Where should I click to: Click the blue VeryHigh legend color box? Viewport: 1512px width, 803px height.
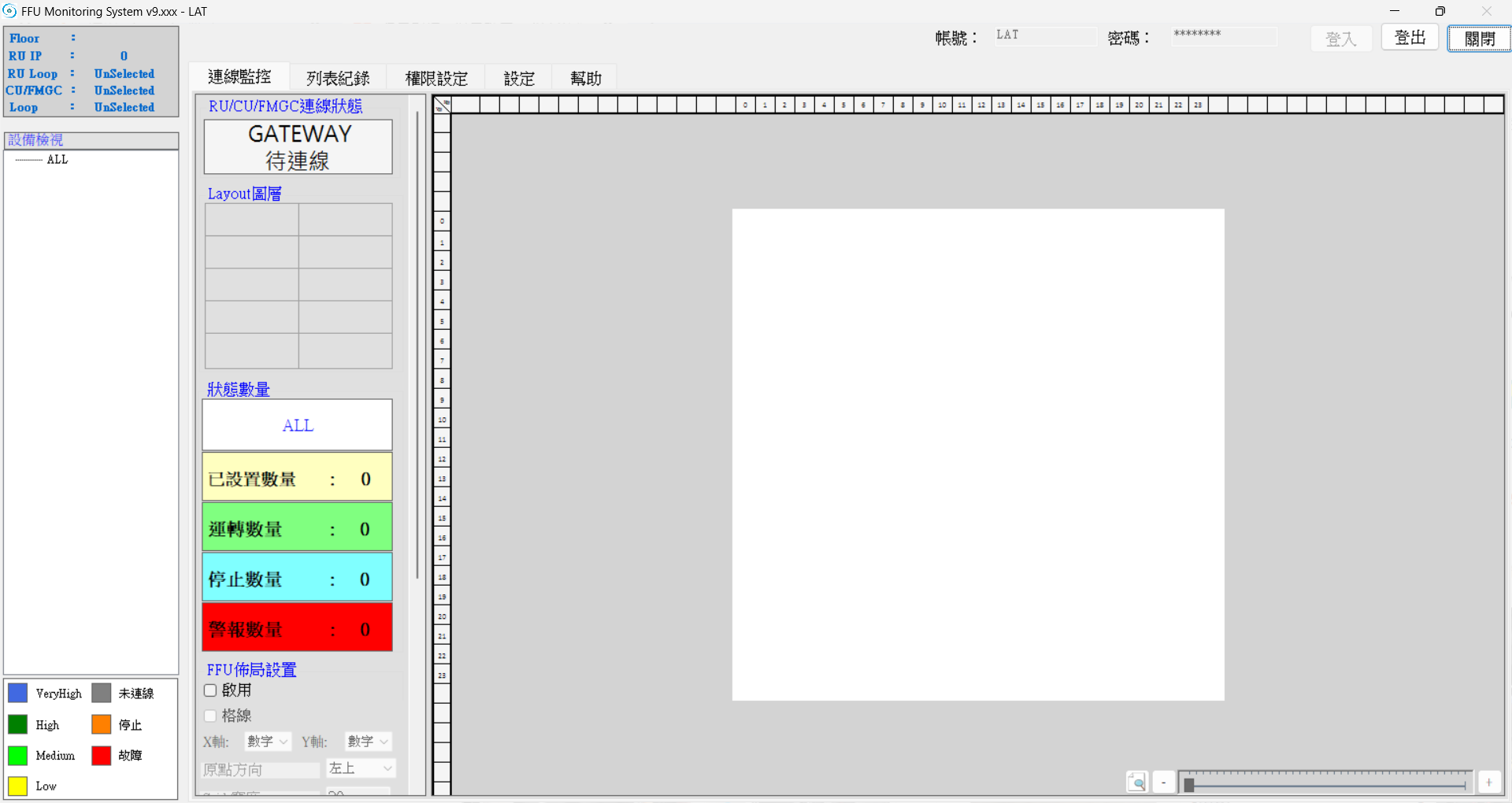tap(17, 693)
